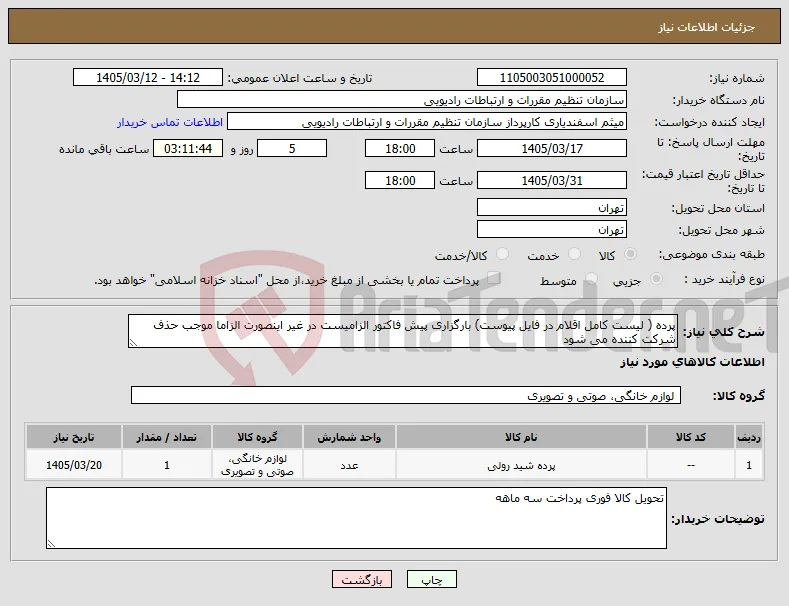Screen dimensions: 789x606
Task: Click the نام کالا column header
Action: point(521,437)
